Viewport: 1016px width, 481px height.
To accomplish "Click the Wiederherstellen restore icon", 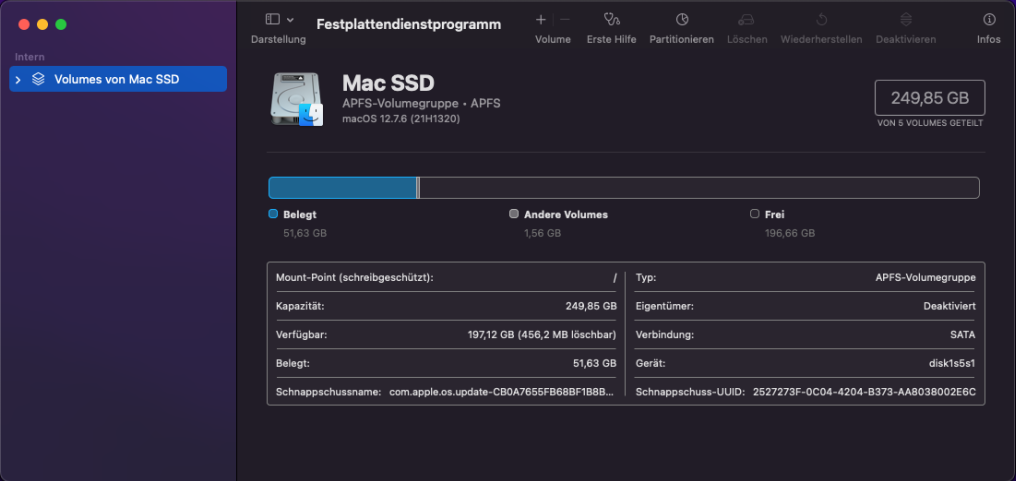I will click(x=821, y=19).
